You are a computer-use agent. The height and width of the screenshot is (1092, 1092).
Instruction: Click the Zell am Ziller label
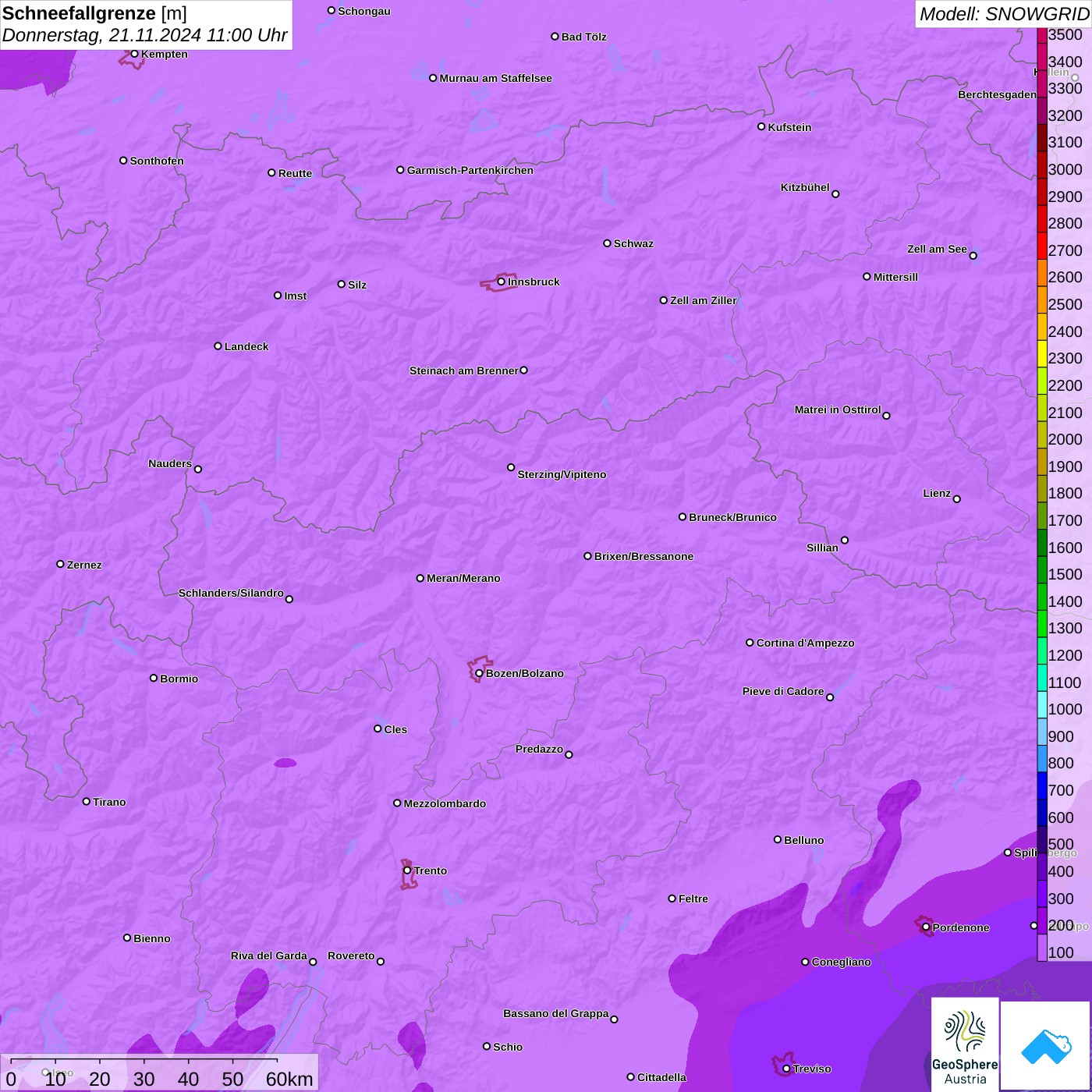point(704,300)
